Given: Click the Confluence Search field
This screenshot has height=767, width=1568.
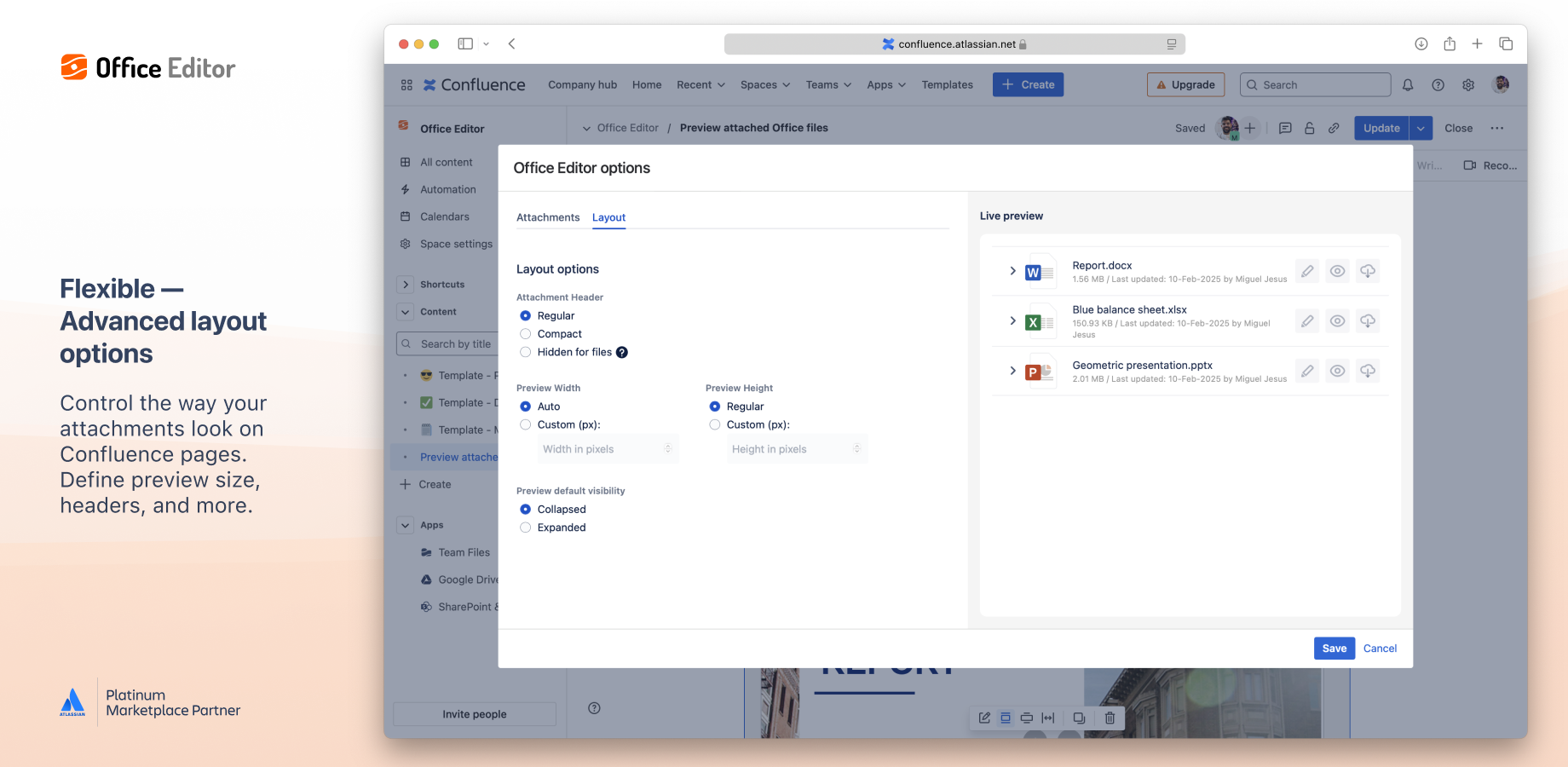Looking at the screenshot, I should (1315, 84).
